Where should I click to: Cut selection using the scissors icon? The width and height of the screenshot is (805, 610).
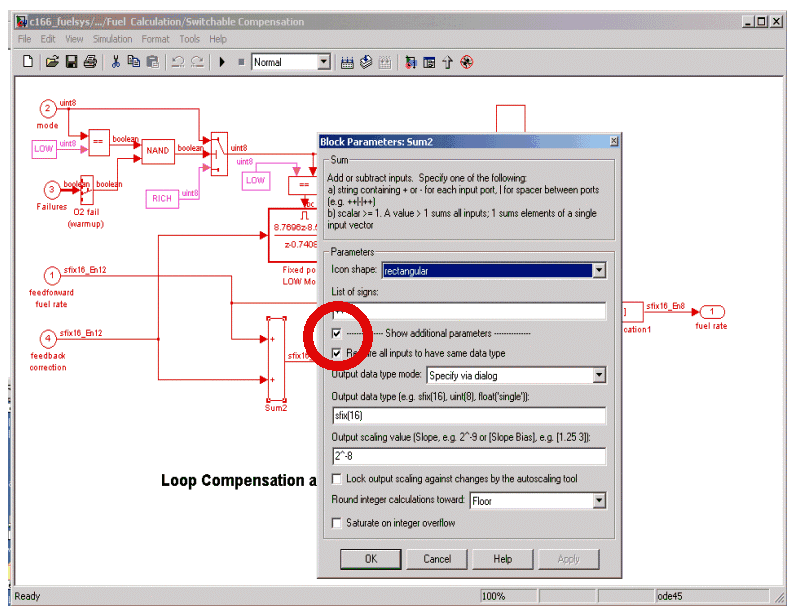(116, 62)
